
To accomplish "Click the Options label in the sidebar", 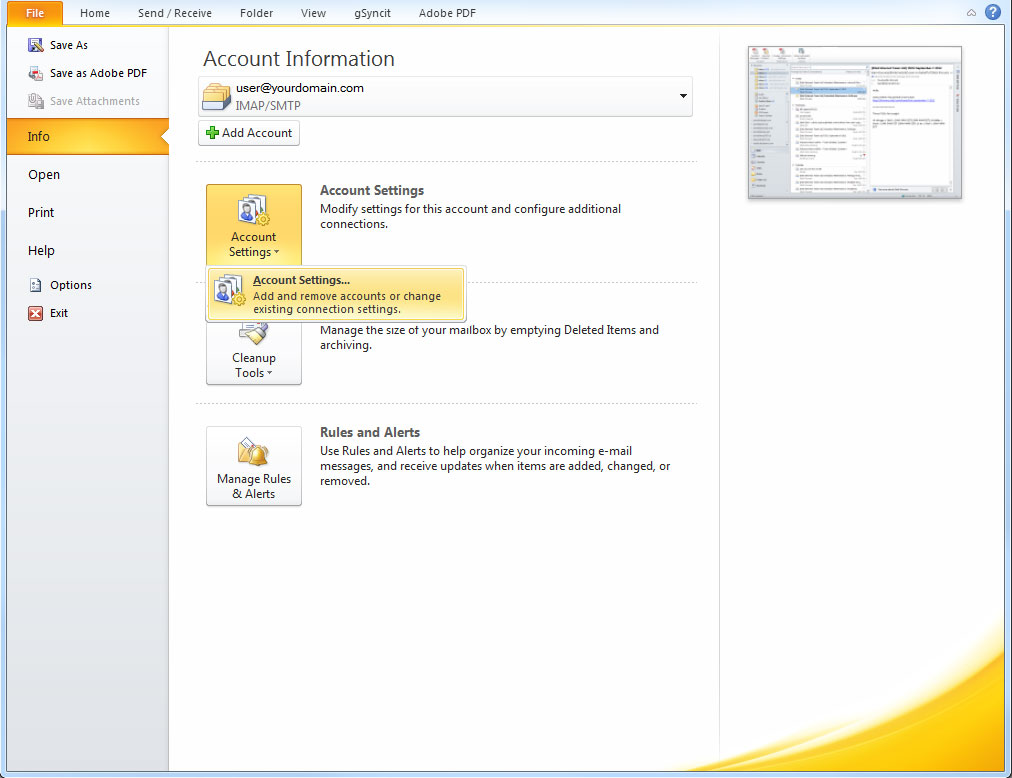I will [71, 285].
